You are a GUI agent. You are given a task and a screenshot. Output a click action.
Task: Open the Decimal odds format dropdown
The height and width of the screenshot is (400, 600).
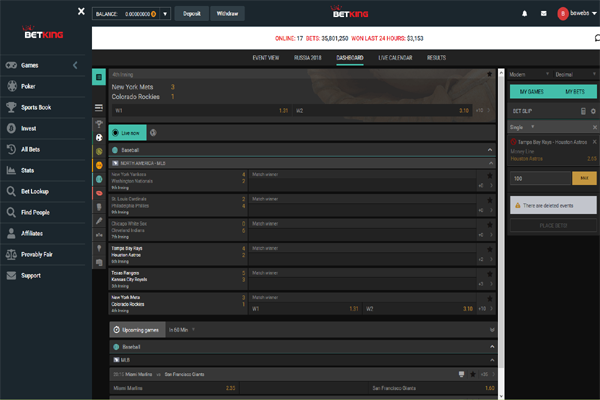[x=575, y=74]
